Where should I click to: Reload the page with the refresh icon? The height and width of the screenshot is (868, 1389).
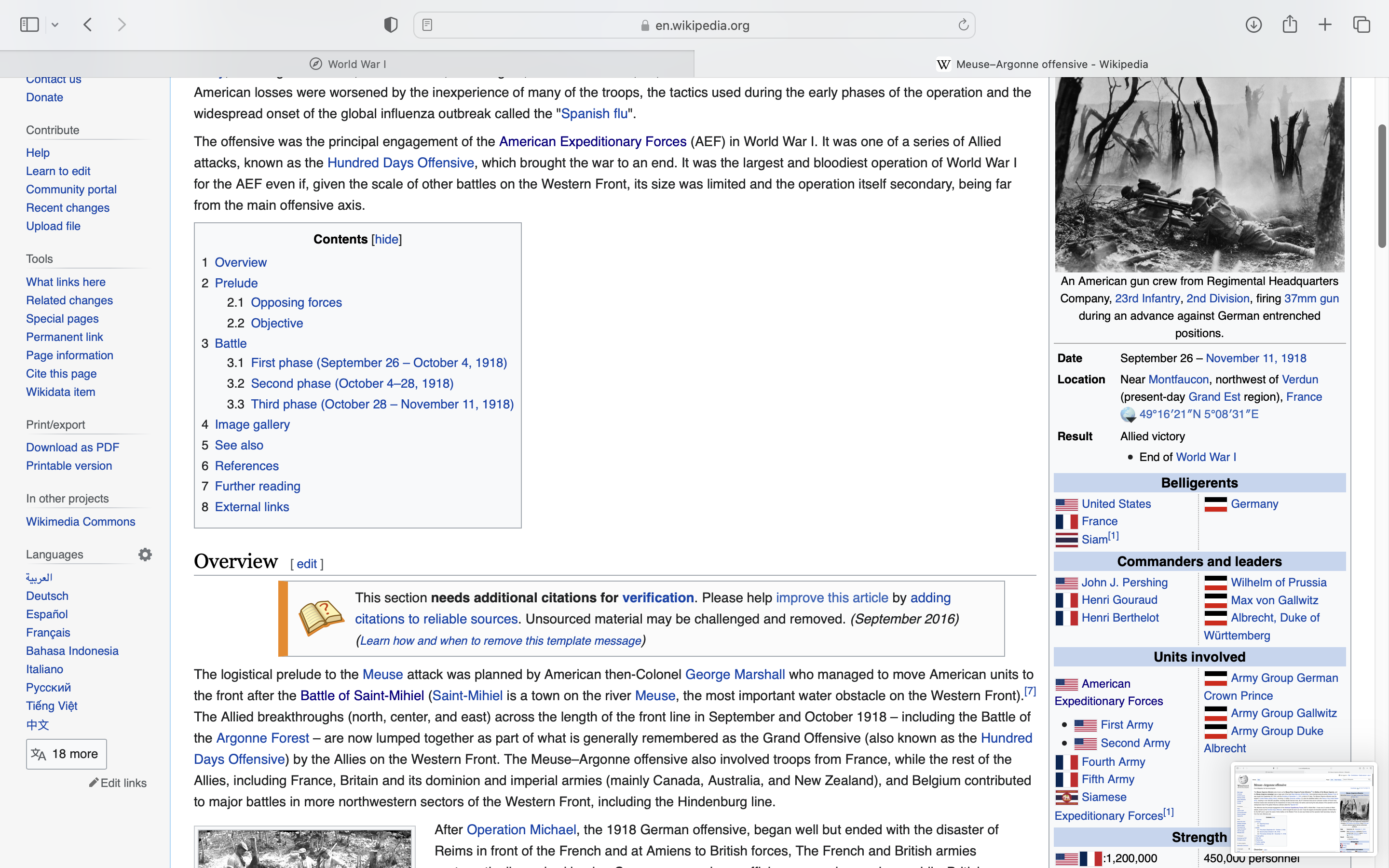coord(963,25)
